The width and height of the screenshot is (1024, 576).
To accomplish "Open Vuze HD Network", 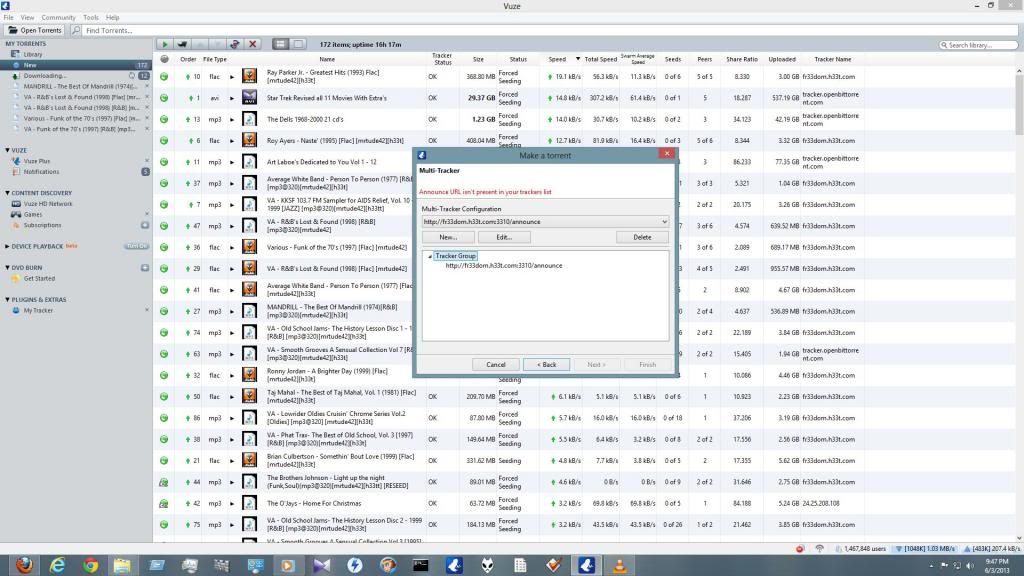I will tap(48, 204).
